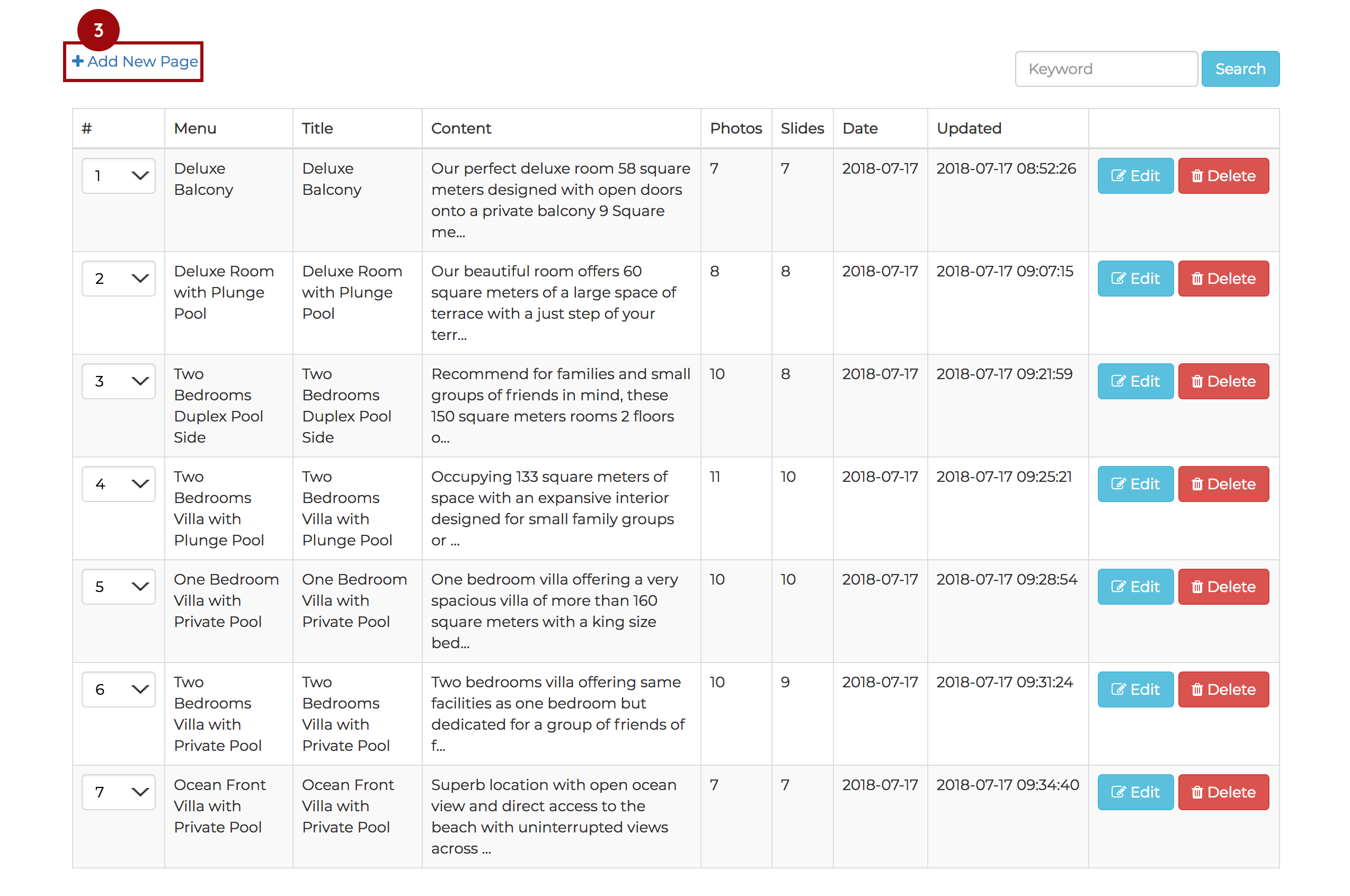The height and width of the screenshot is (896, 1350).
Task: Click updated timestamp 2018-07-17 09:28:54
Action: pos(1007,580)
